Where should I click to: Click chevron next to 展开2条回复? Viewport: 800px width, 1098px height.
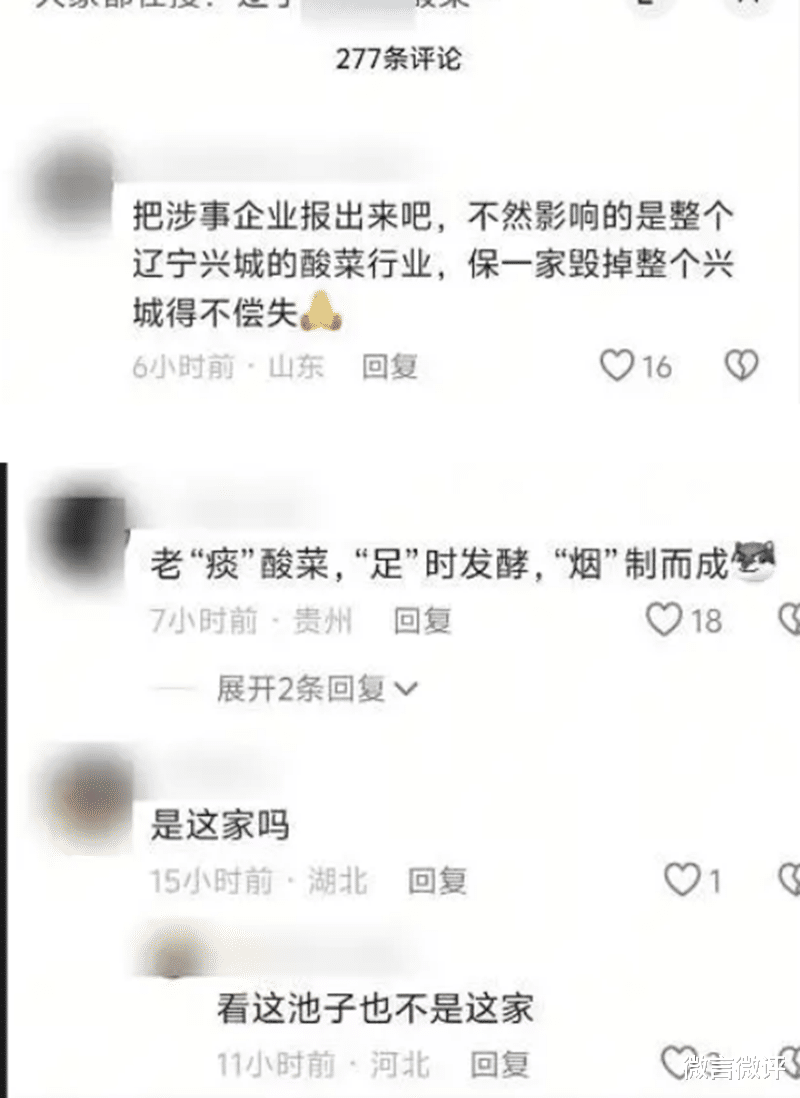pos(406,690)
